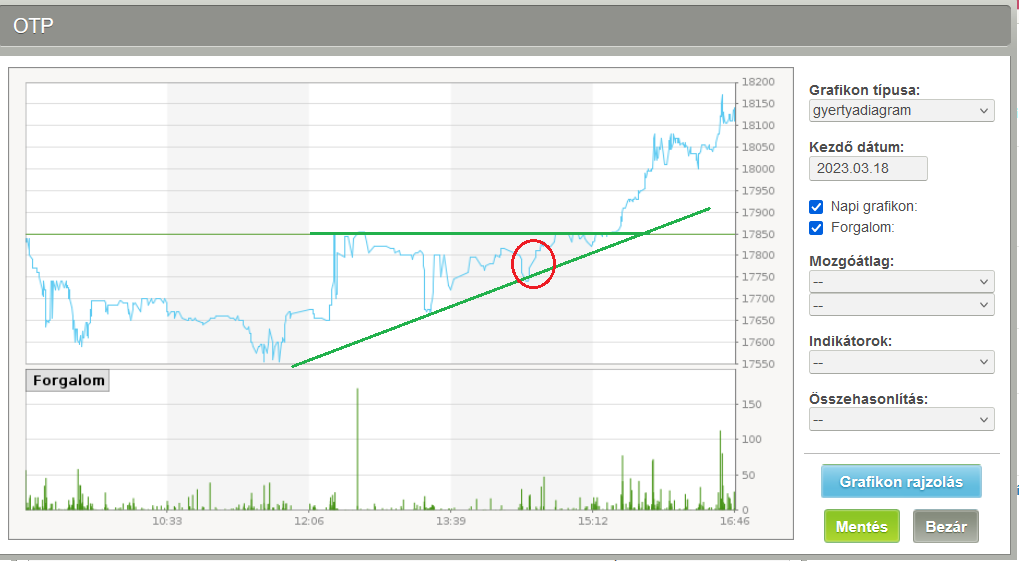Image resolution: width=1025 pixels, height=561 pixels.
Task: Open the Indikátorok dropdown
Action: pyautogui.click(x=901, y=361)
